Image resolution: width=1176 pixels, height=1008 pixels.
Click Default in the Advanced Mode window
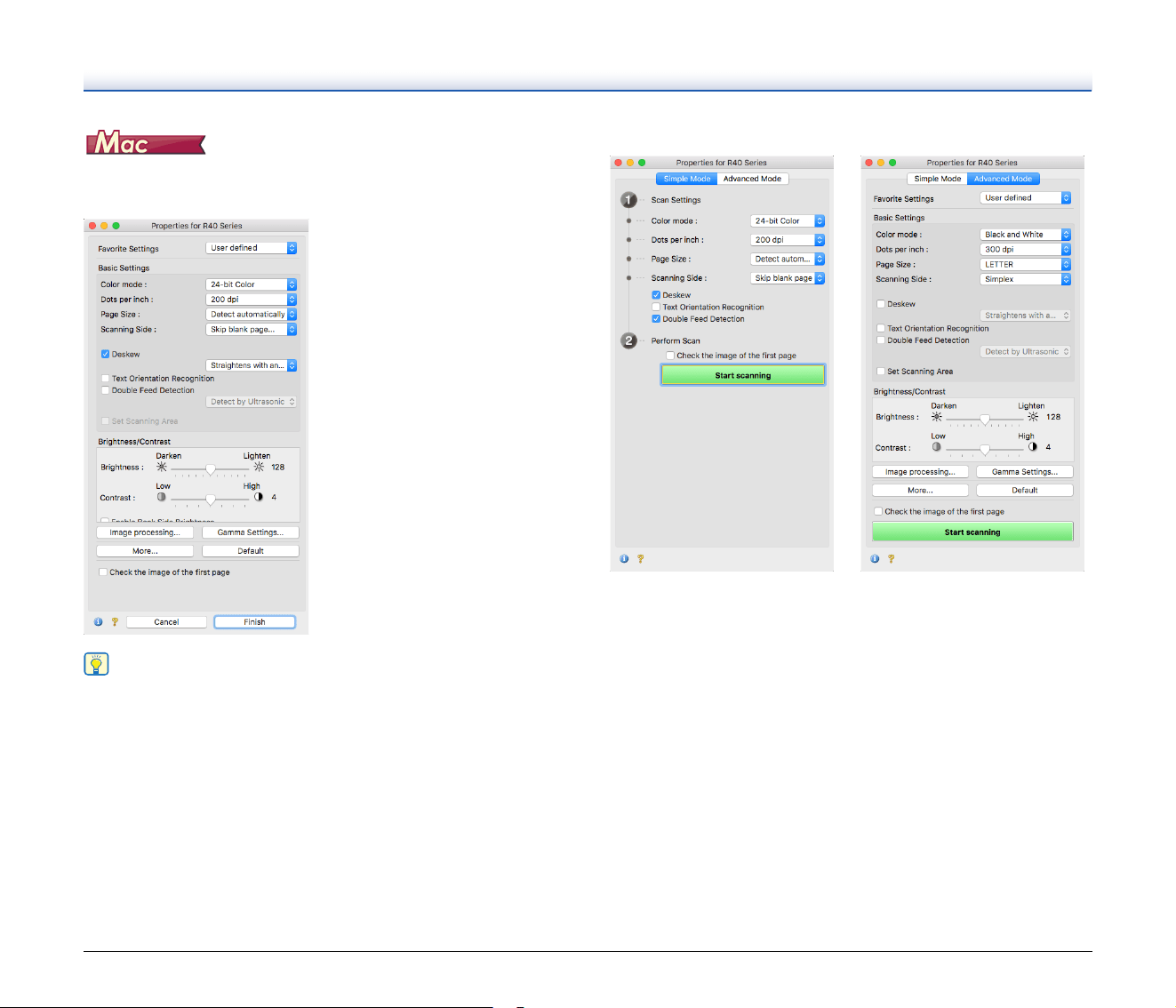pos(1025,491)
